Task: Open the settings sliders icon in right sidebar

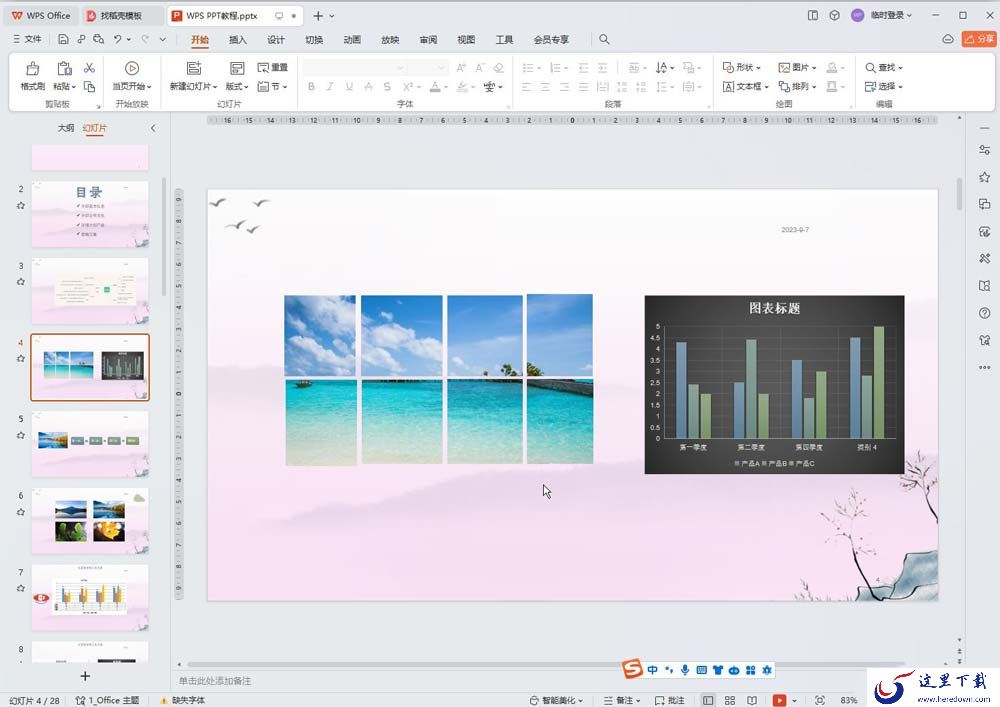Action: (985, 150)
